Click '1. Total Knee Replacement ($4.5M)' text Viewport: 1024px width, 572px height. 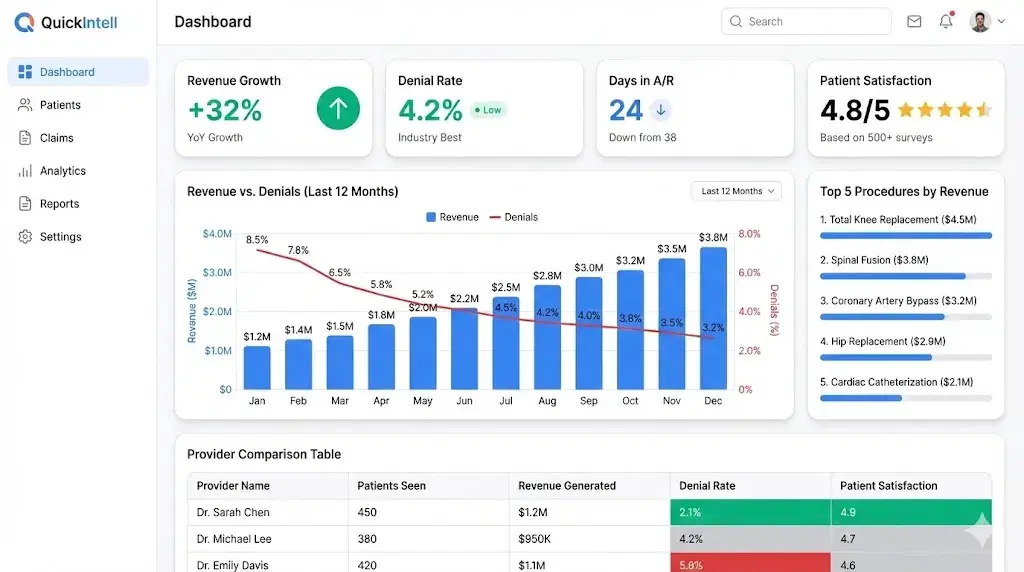[x=898, y=219]
